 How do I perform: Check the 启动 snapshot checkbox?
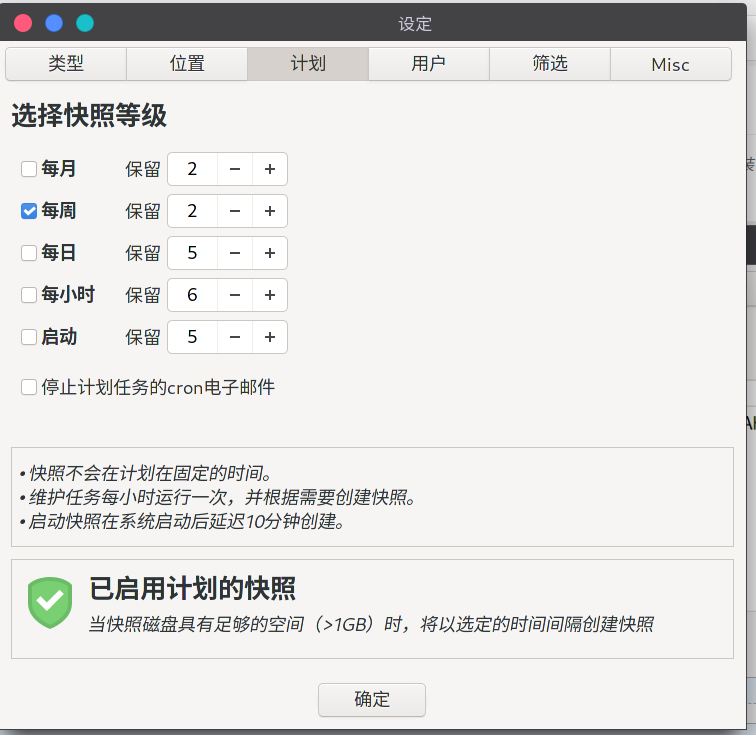[29, 337]
